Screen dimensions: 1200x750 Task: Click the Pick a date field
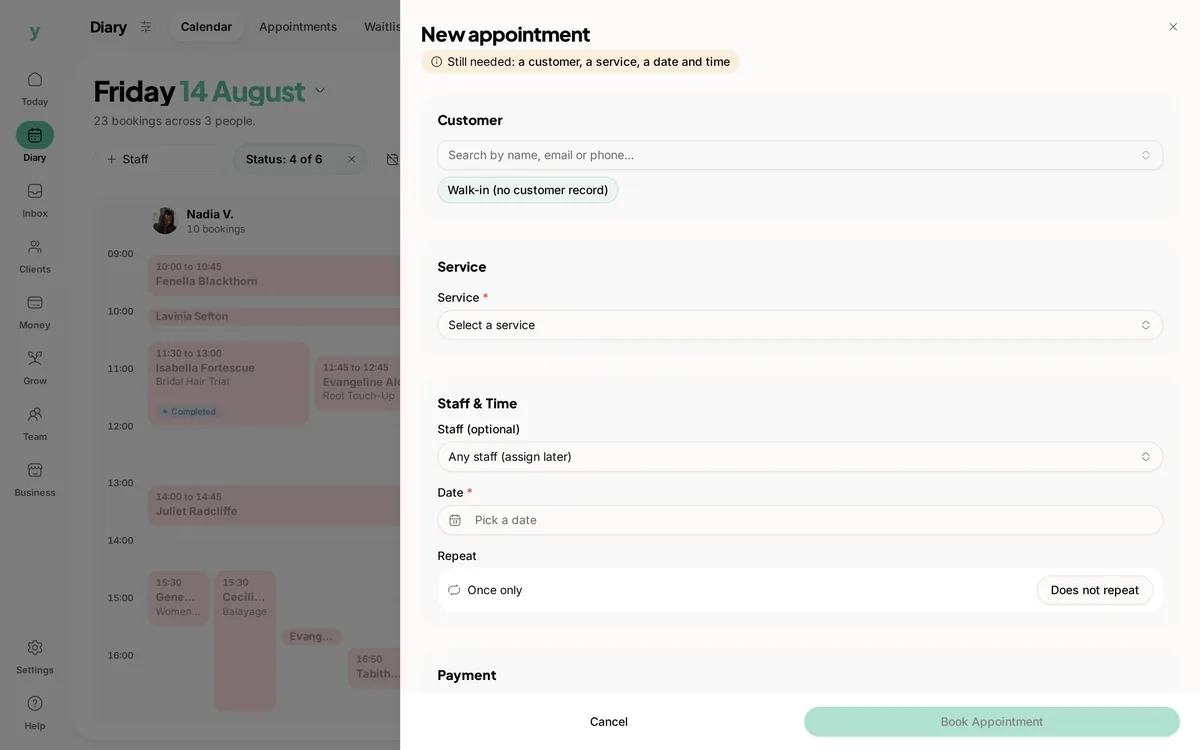coord(800,520)
